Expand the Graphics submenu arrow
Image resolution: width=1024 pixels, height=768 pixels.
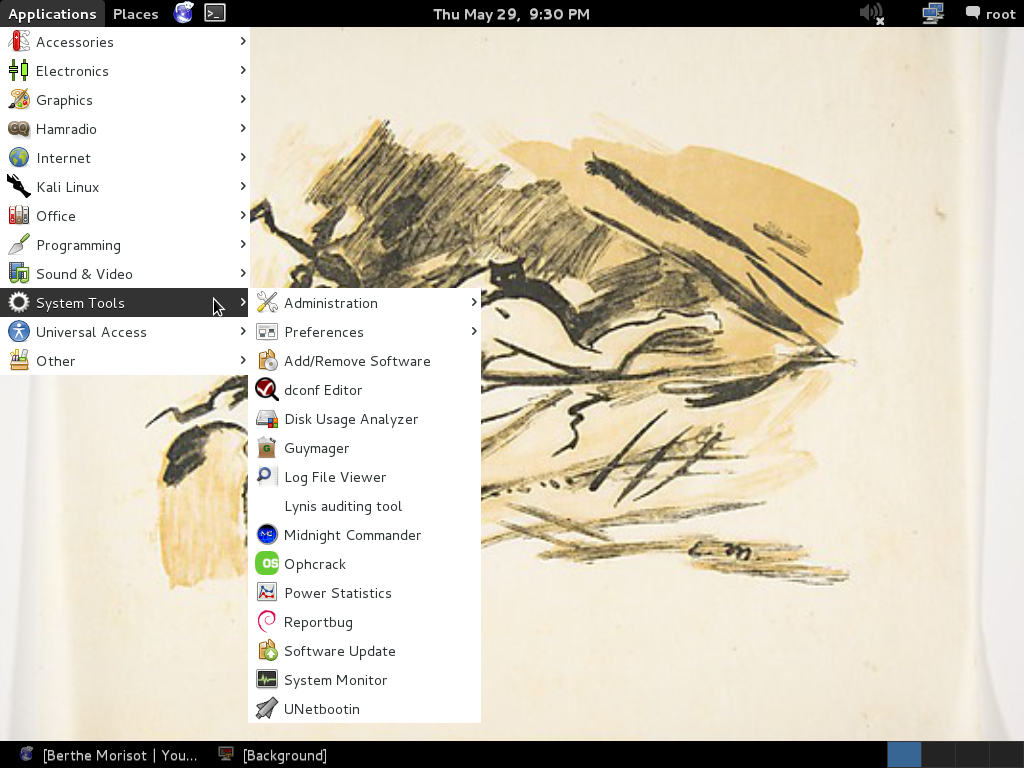pyautogui.click(x=243, y=99)
